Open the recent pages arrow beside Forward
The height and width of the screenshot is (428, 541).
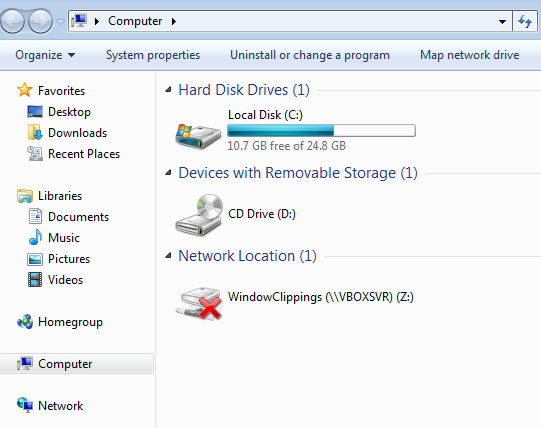[x=60, y=22]
